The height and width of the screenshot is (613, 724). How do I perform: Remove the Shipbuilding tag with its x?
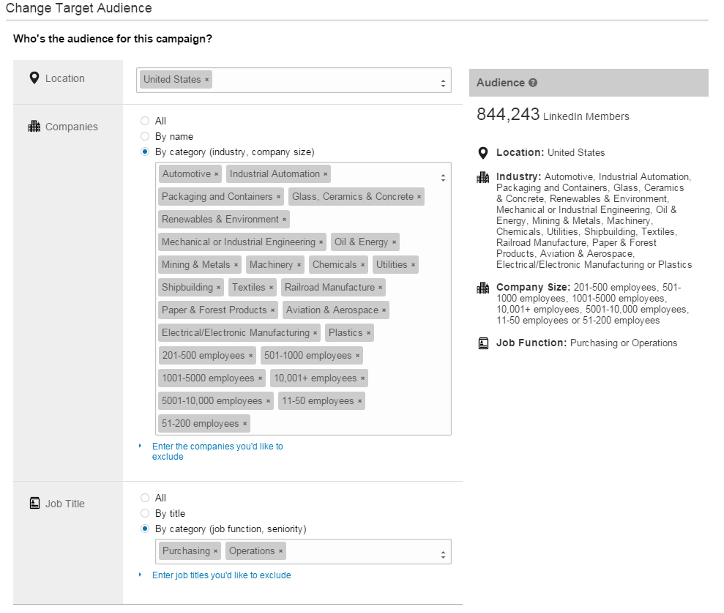coord(219,288)
